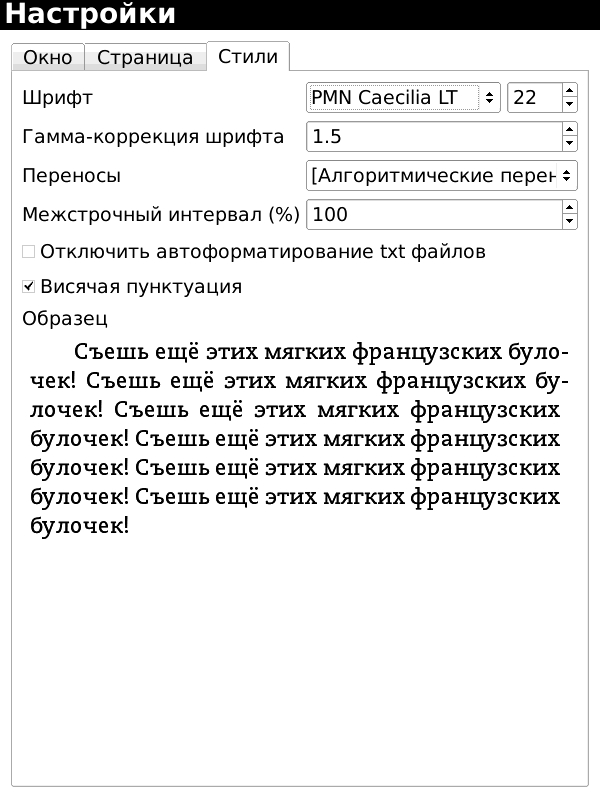The image size is (600, 800).
Task: Decrease line spacing with the down arrow
Action: 570,222
